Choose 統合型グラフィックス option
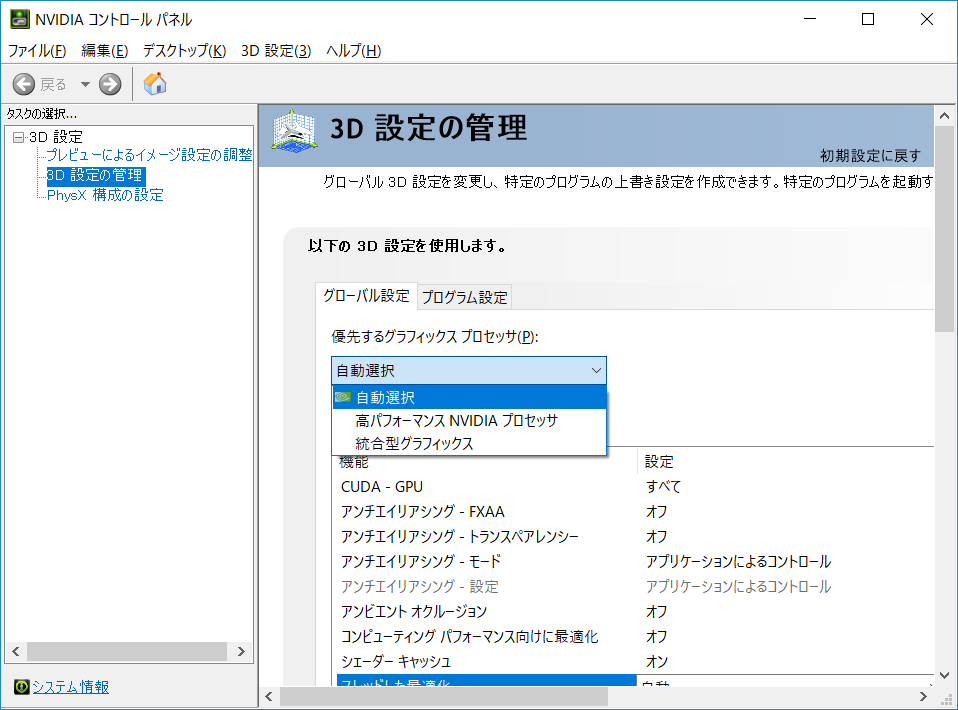The height and width of the screenshot is (710, 958). 469,444
